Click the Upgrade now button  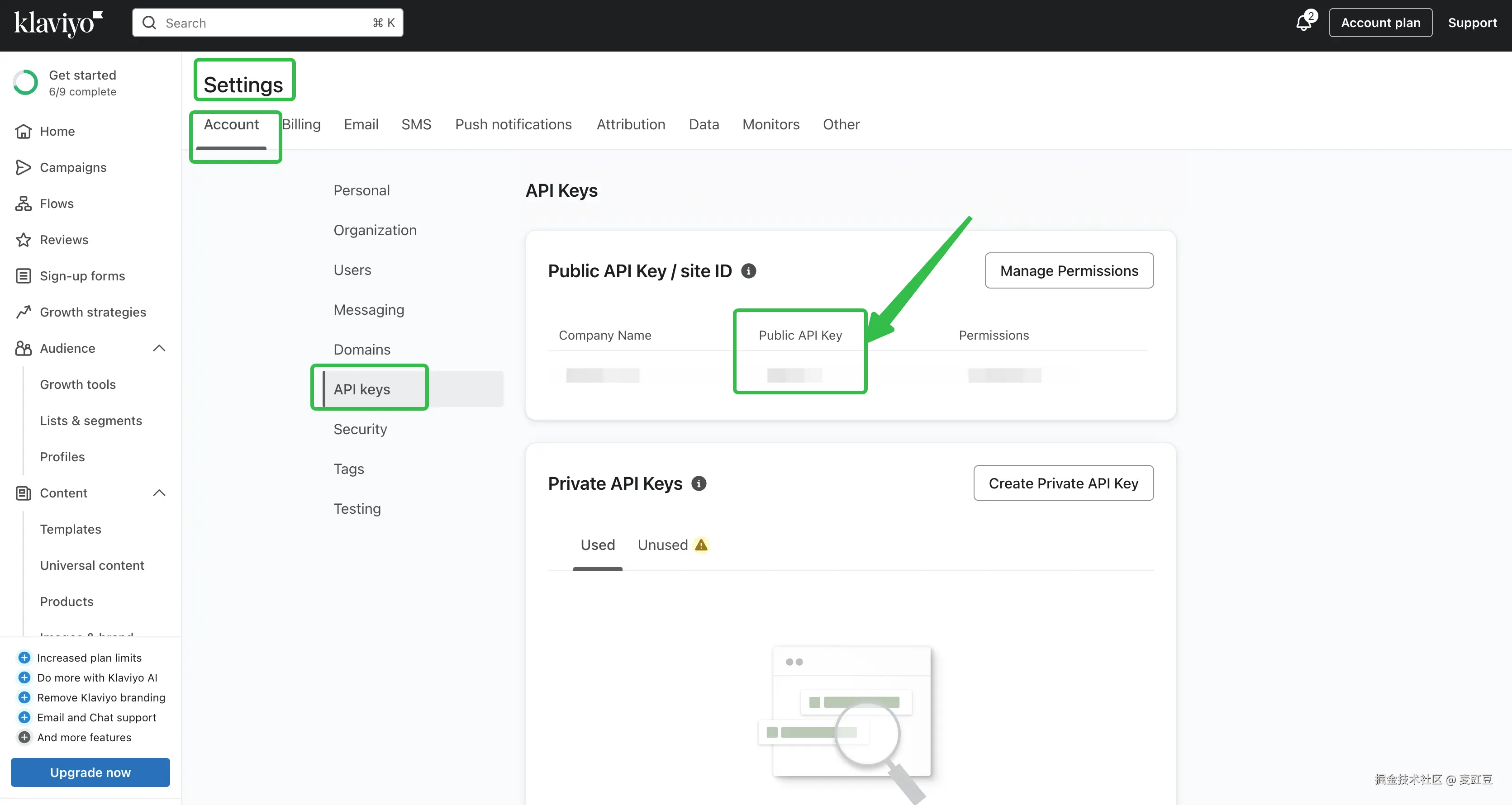pos(90,773)
